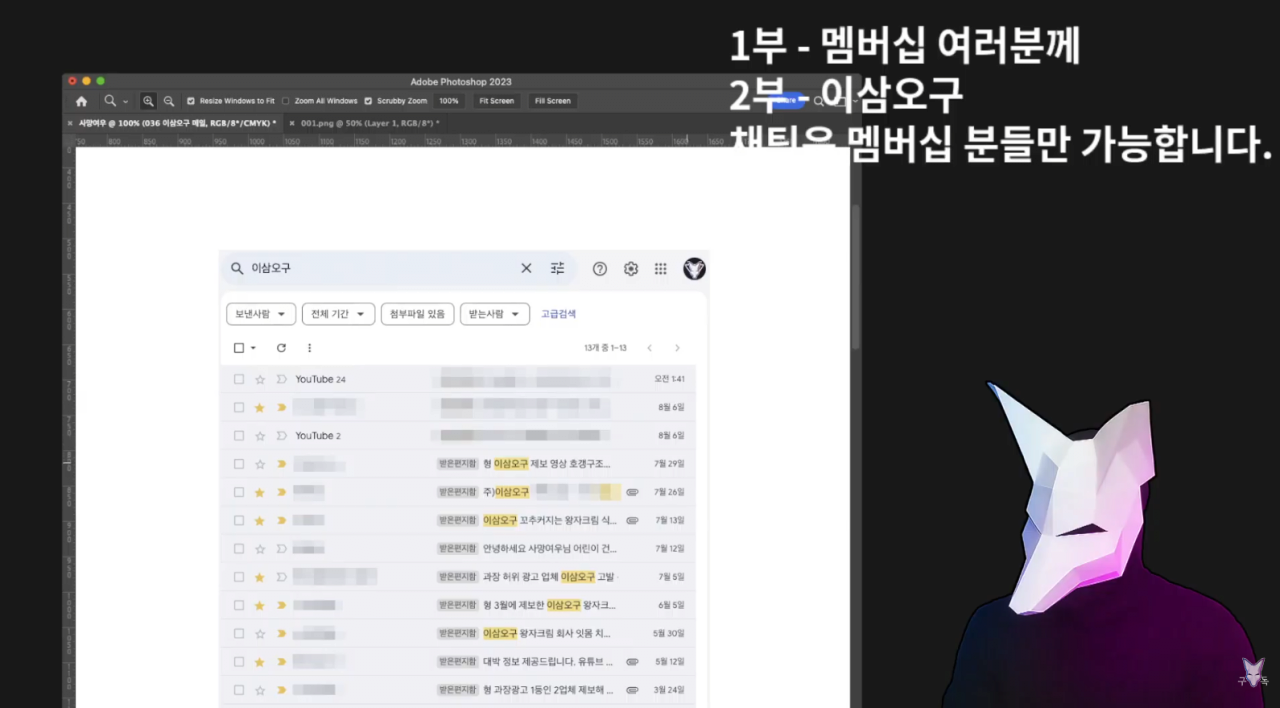Toggle importance marker on 7월 12일 email
Image resolution: width=1280 pixels, height=708 pixels.
tap(281, 549)
